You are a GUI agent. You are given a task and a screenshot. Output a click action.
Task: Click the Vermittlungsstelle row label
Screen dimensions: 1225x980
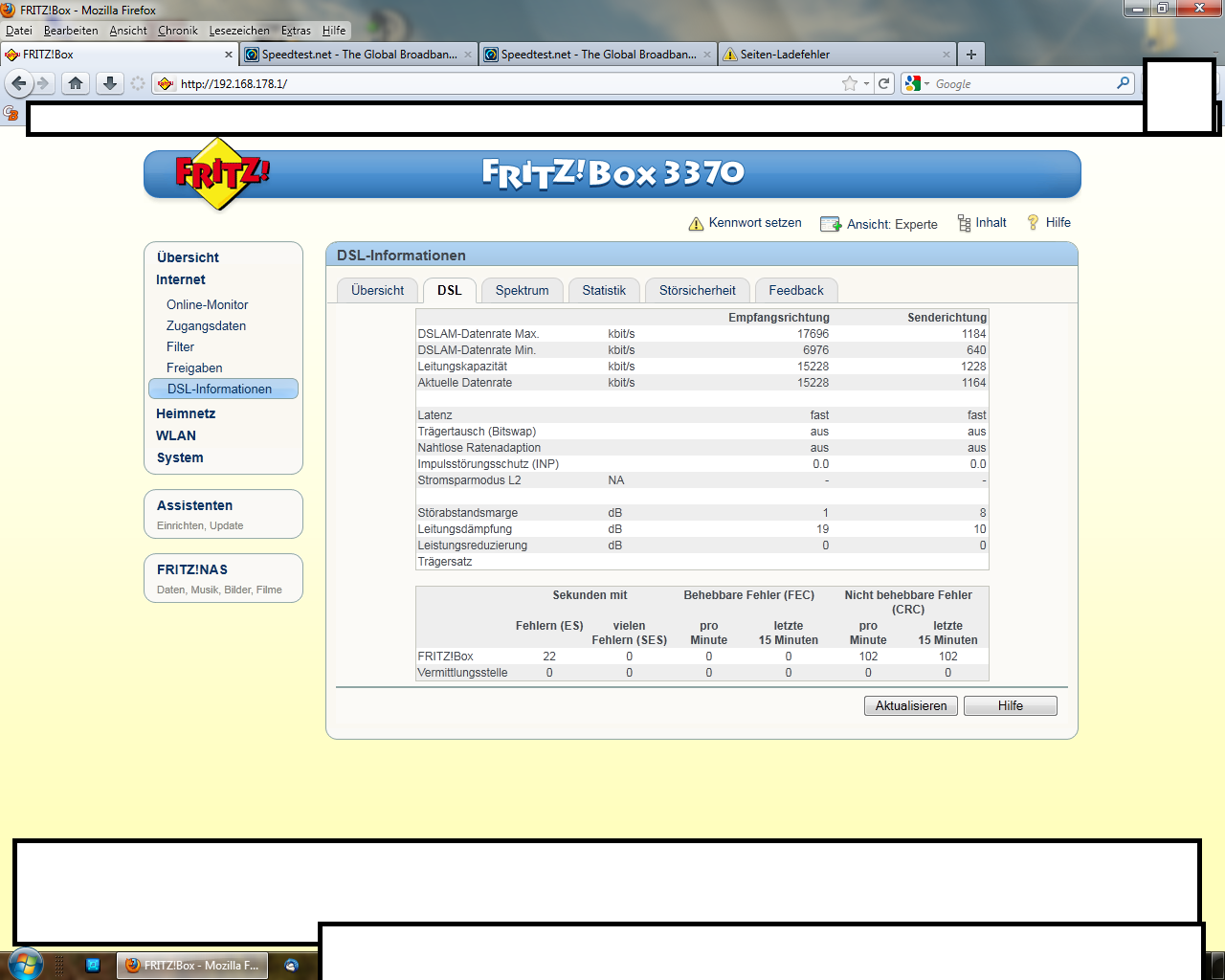coord(462,673)
